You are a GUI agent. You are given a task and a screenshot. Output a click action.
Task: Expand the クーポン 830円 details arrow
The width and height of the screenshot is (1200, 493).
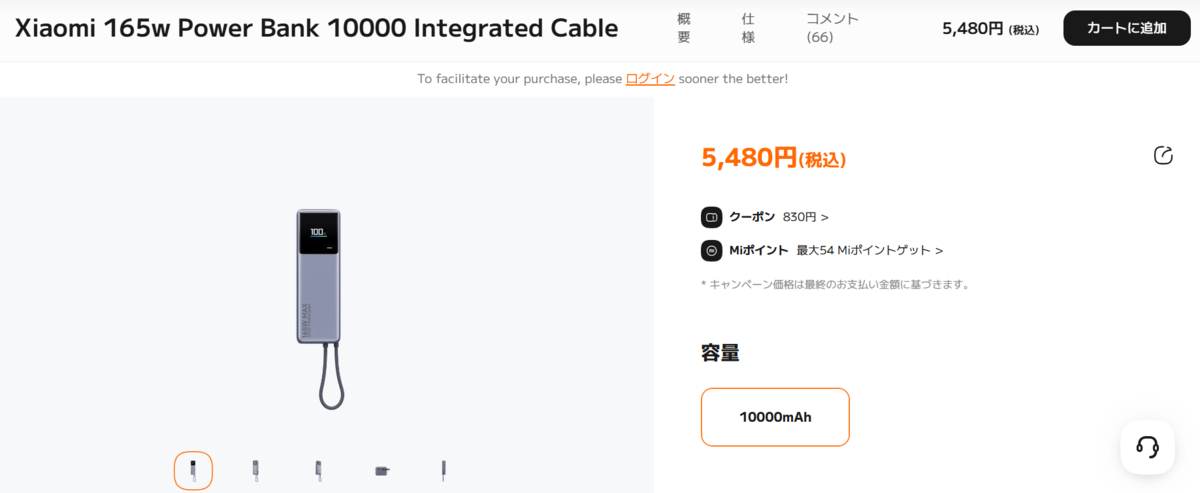(825, 217)
